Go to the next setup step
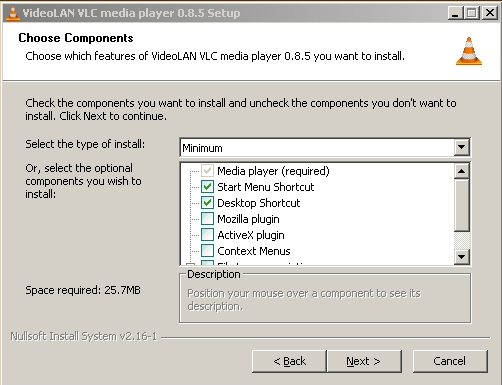This screenshot has height=385, width=502. pos(364,361)
